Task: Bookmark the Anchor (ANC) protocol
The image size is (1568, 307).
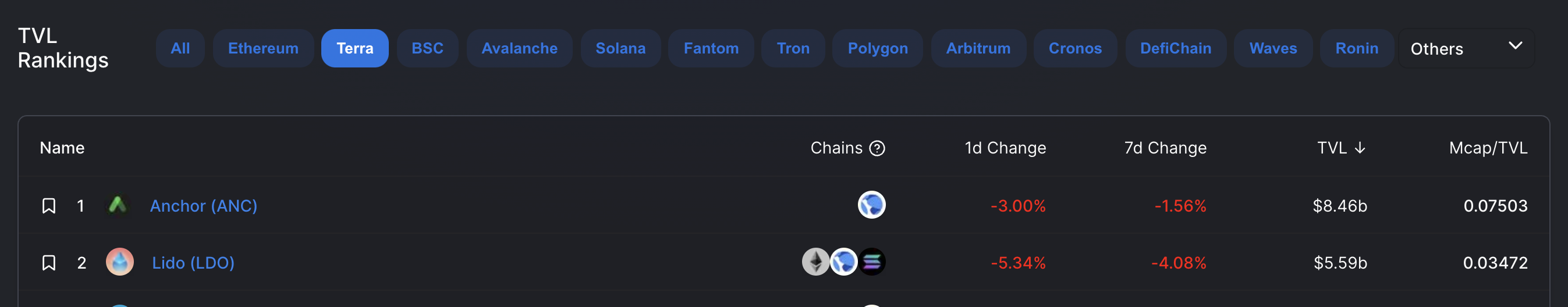Action: [x=49, y=206]
